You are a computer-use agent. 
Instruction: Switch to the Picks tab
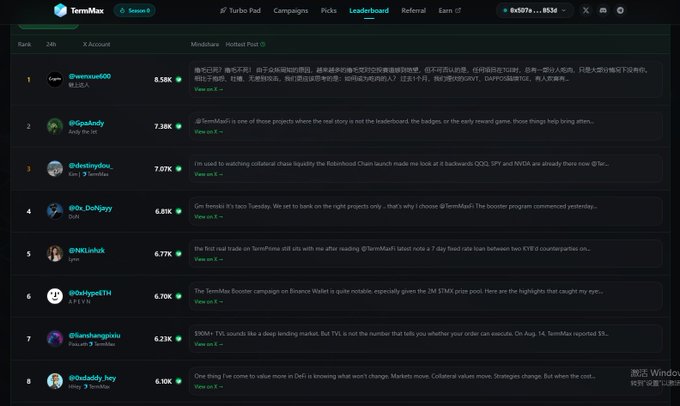point(329,10)
